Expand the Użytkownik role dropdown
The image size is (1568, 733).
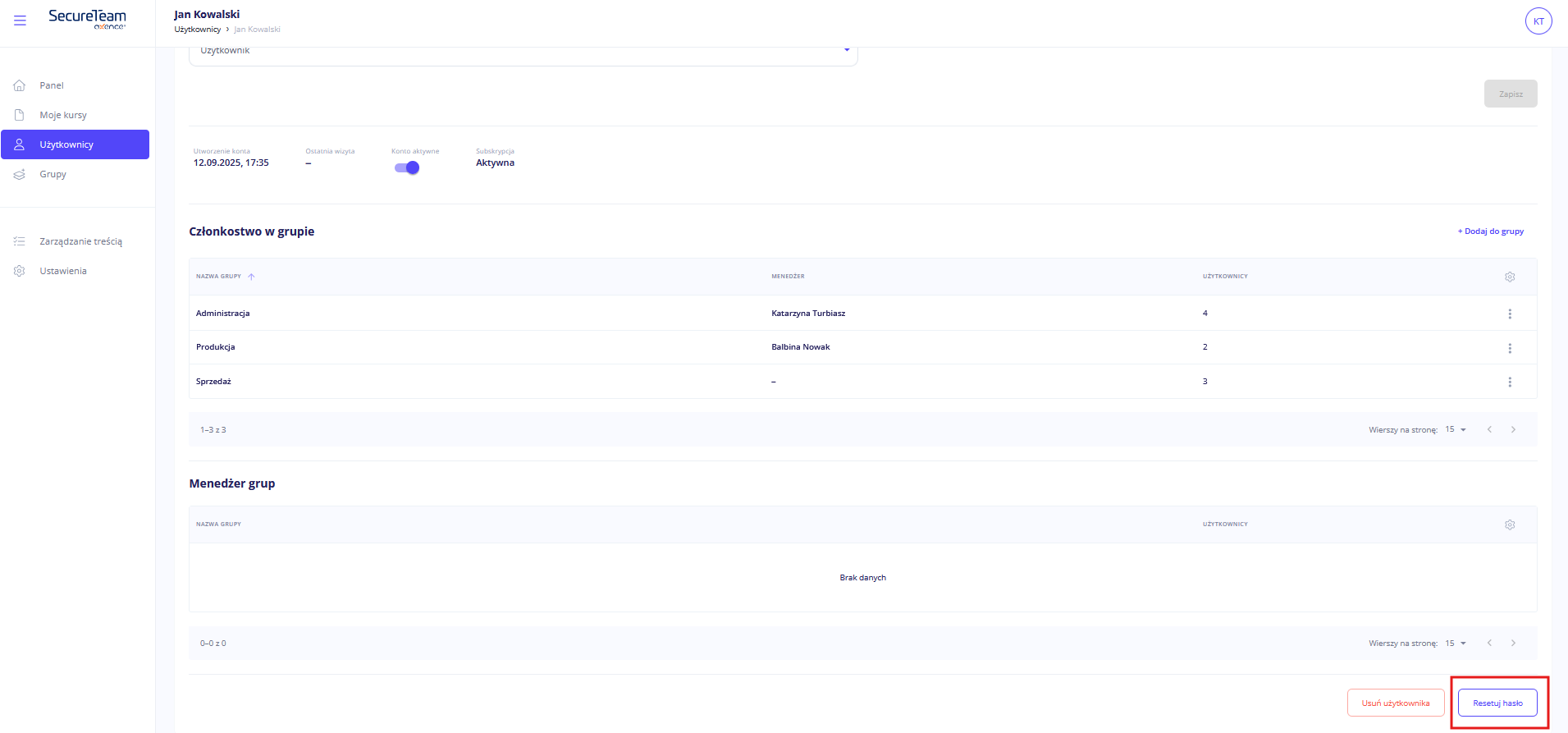[846, 51]
